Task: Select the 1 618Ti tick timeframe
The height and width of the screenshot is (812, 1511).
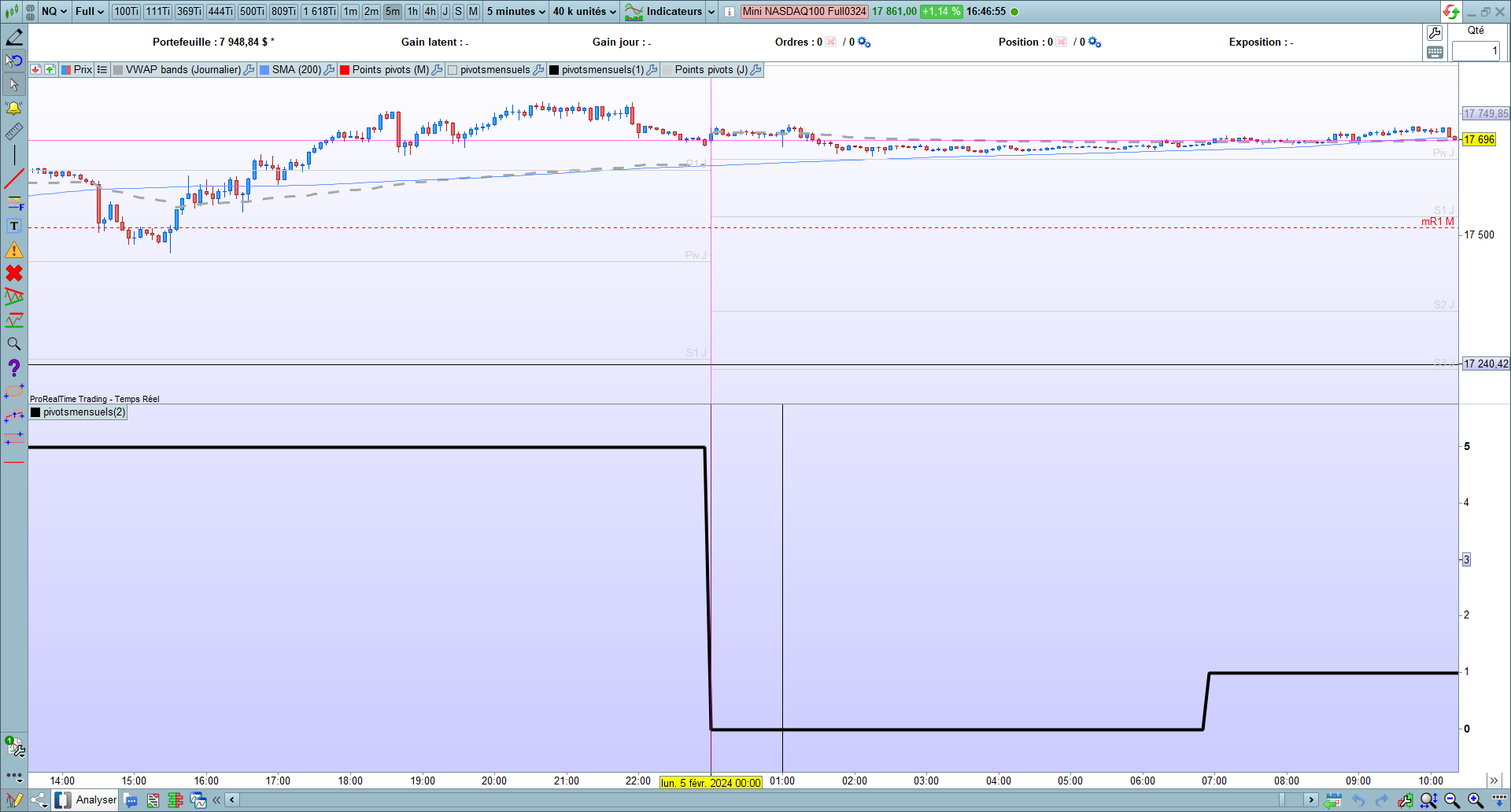Action: [320, 12]
